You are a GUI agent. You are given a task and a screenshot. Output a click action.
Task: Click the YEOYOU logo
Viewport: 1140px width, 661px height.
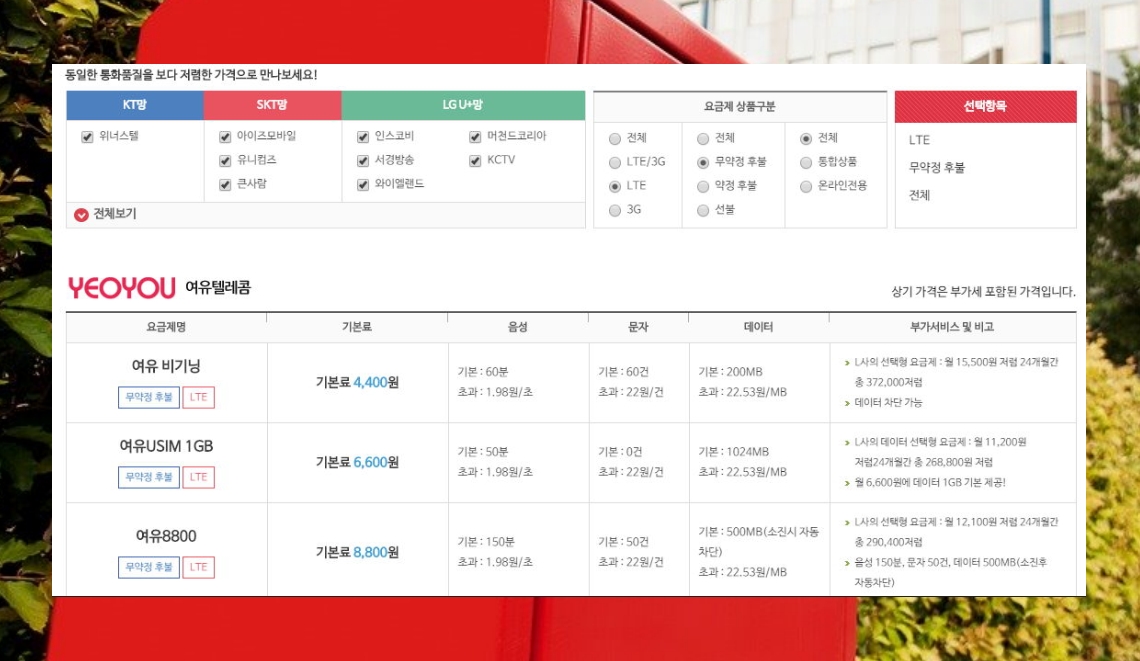click(x=121, y=288)
